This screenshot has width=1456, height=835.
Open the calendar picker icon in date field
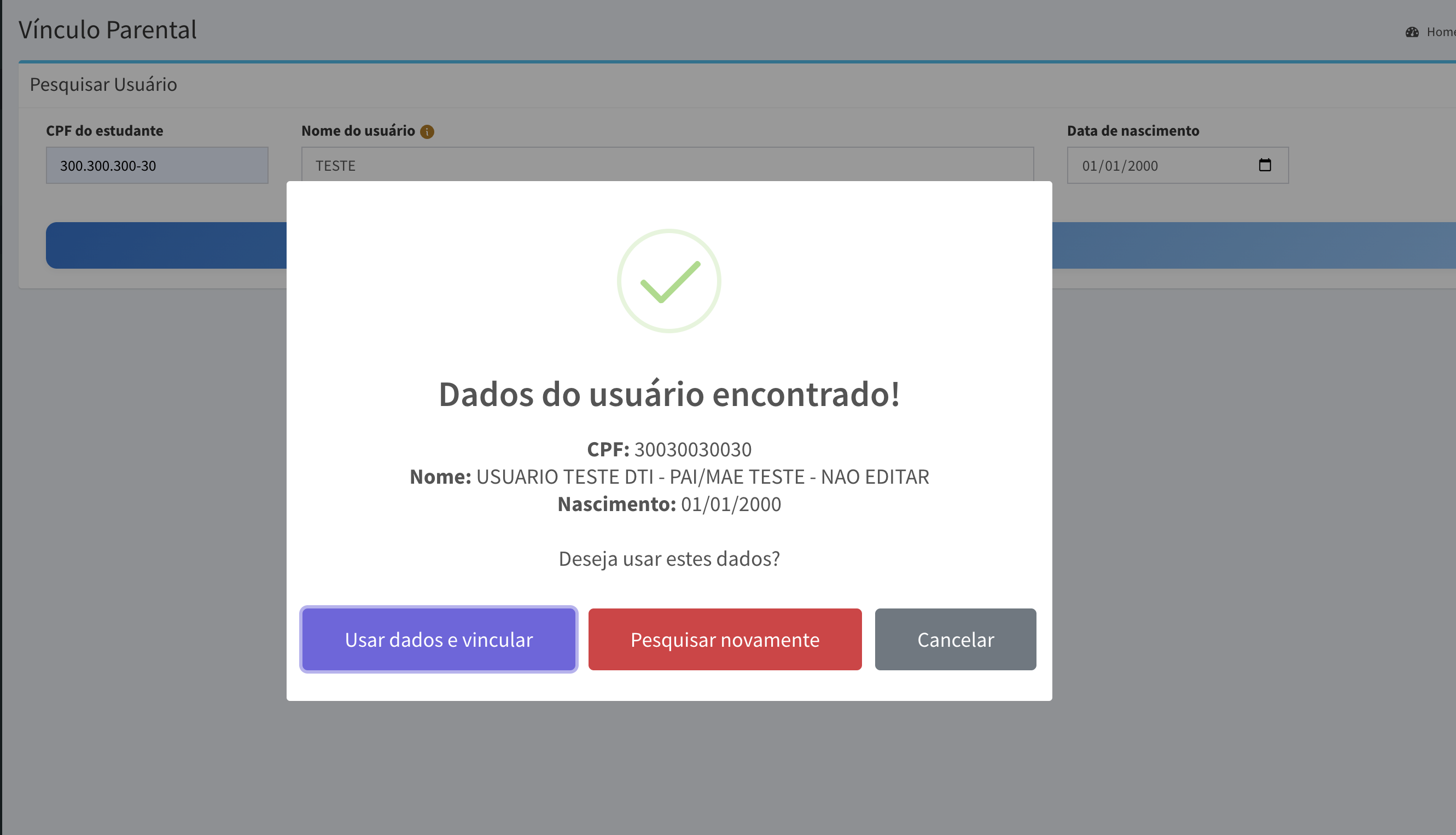pyautogui.click(x=1265, y=165)
